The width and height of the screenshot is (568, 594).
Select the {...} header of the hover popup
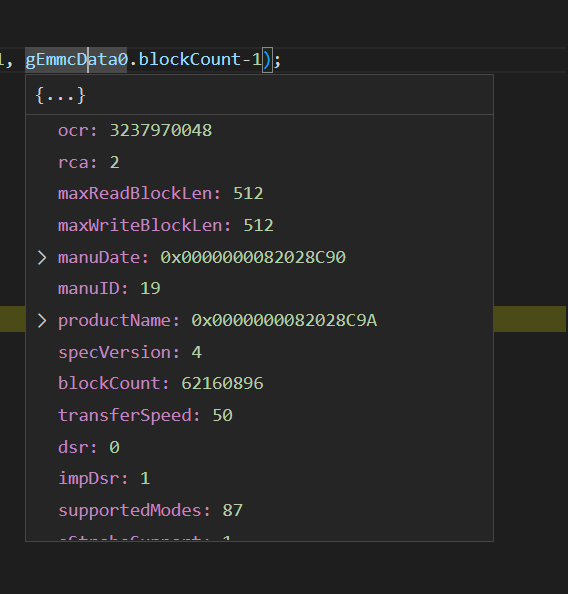259,95
